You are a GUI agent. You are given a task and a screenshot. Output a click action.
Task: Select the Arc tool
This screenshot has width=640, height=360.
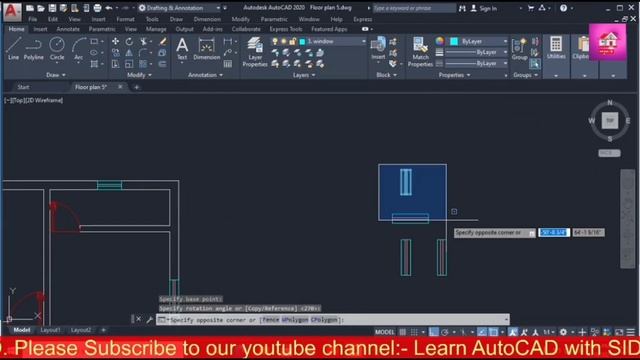pos(79,48)
